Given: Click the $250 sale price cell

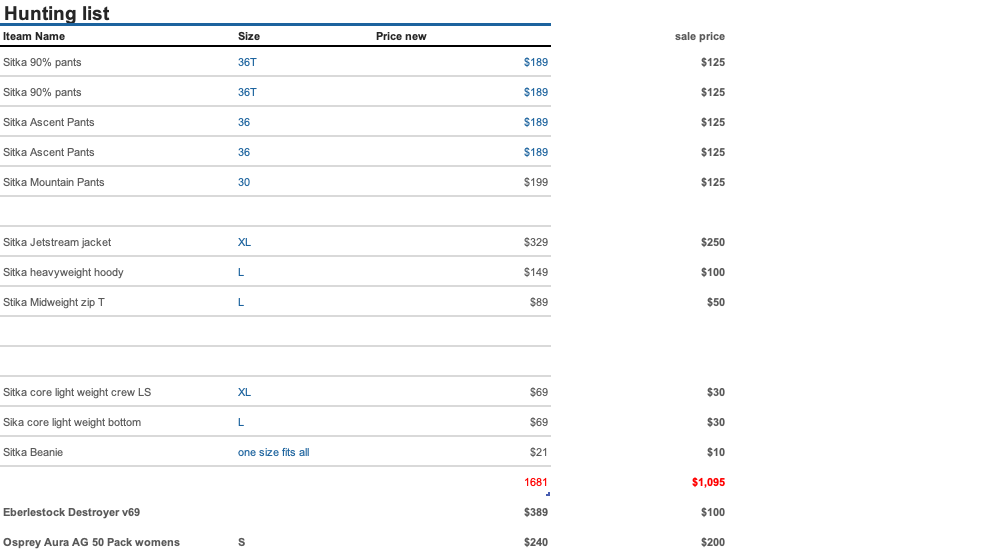Looking at the screenshot, I should pyautogui.click(x=713, y=242).
